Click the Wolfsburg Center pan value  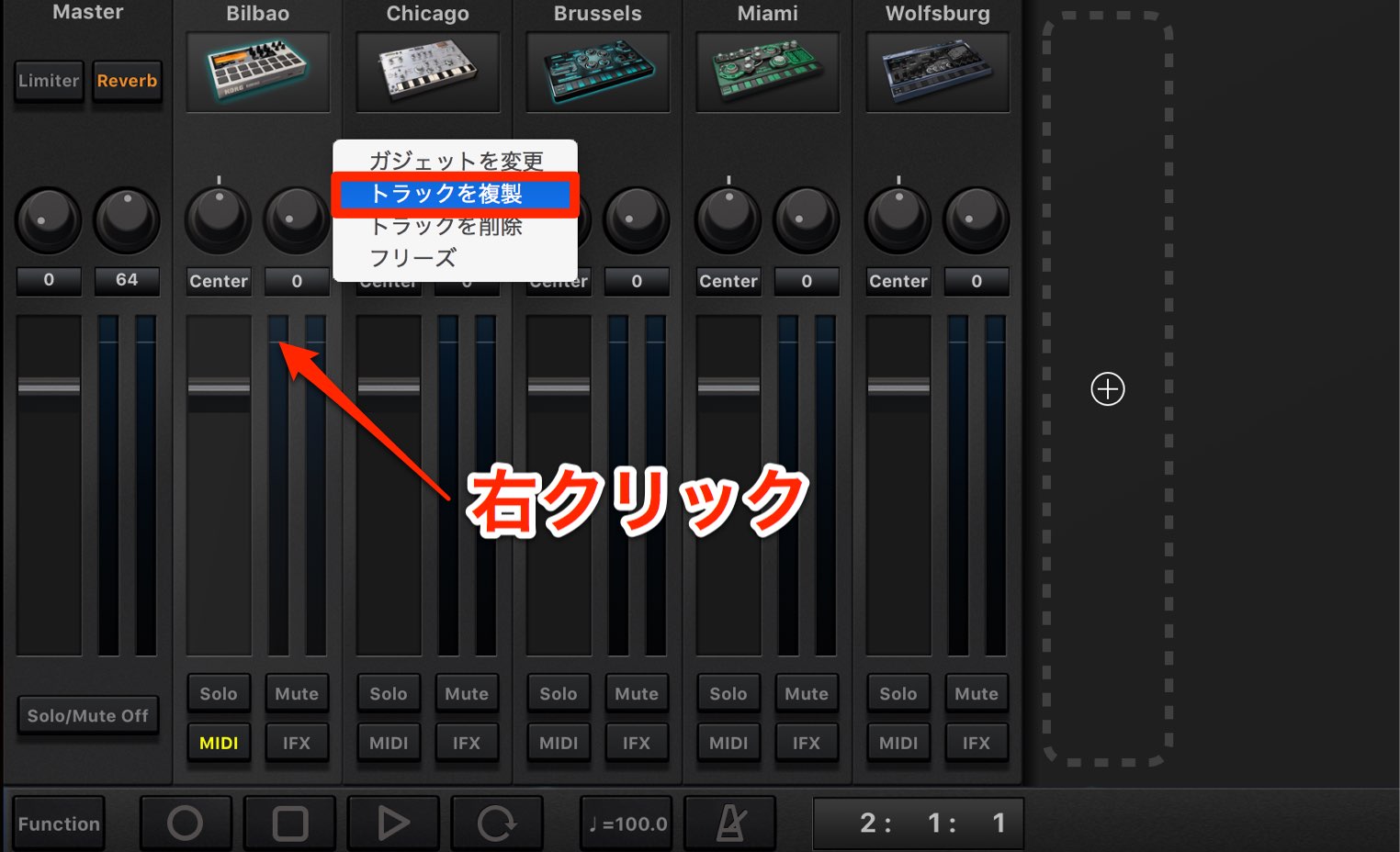pyautogui.click(x=898, y=281)
